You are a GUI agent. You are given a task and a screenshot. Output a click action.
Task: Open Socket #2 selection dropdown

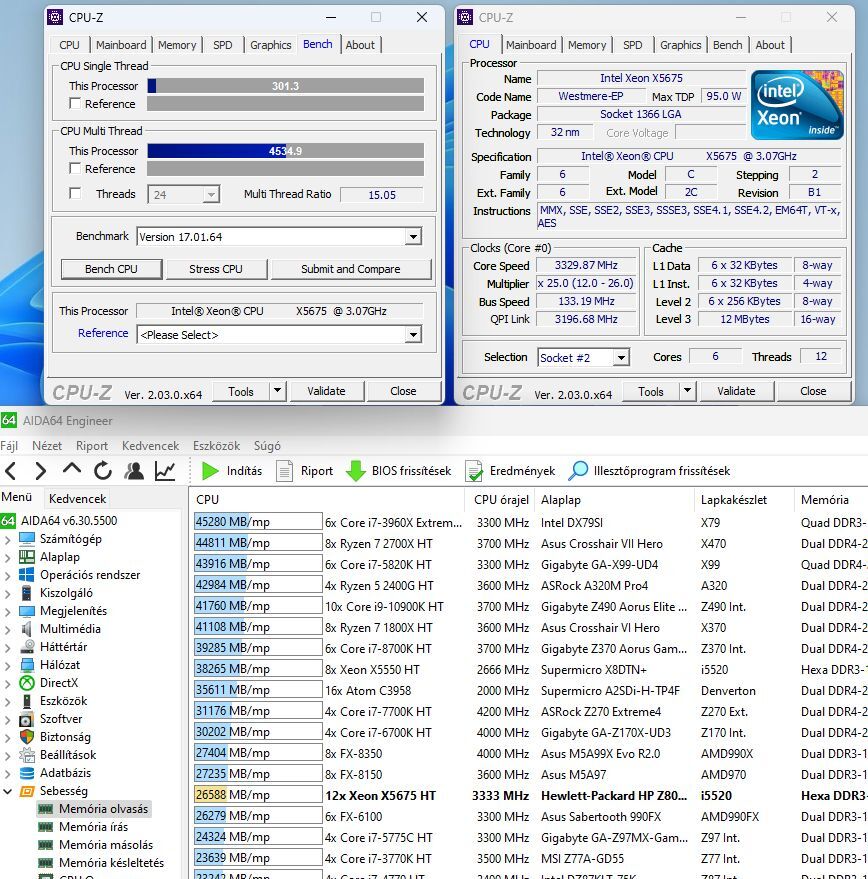pos(621,357)
